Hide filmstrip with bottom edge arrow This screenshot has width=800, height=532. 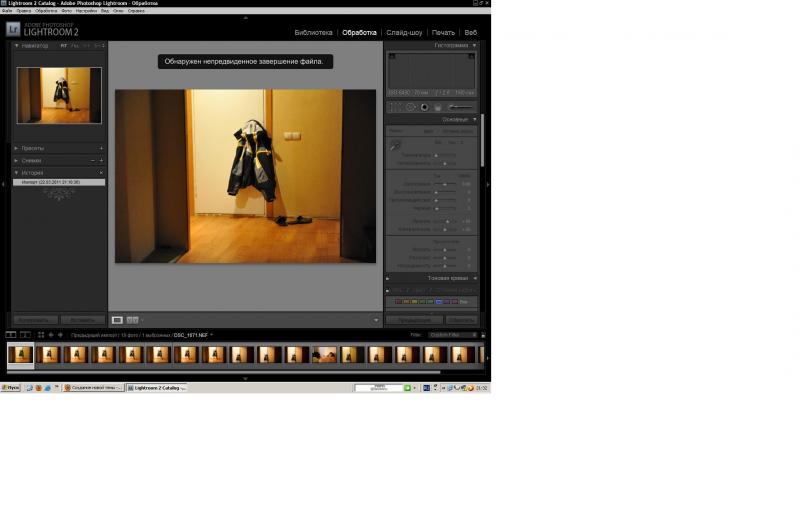point(245,378)
